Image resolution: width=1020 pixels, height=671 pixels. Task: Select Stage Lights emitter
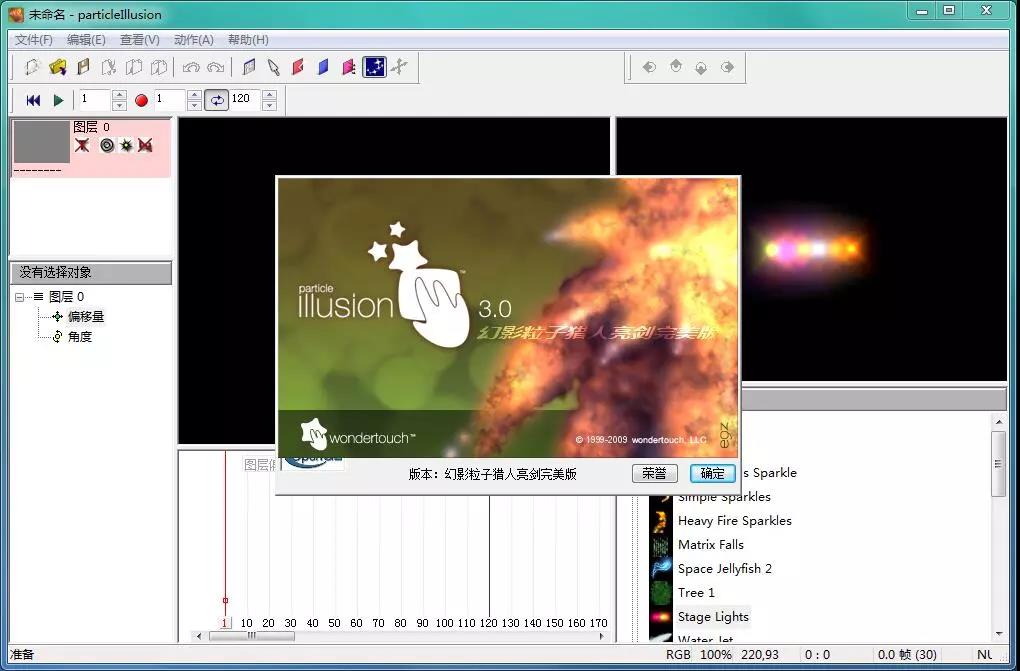713,617
